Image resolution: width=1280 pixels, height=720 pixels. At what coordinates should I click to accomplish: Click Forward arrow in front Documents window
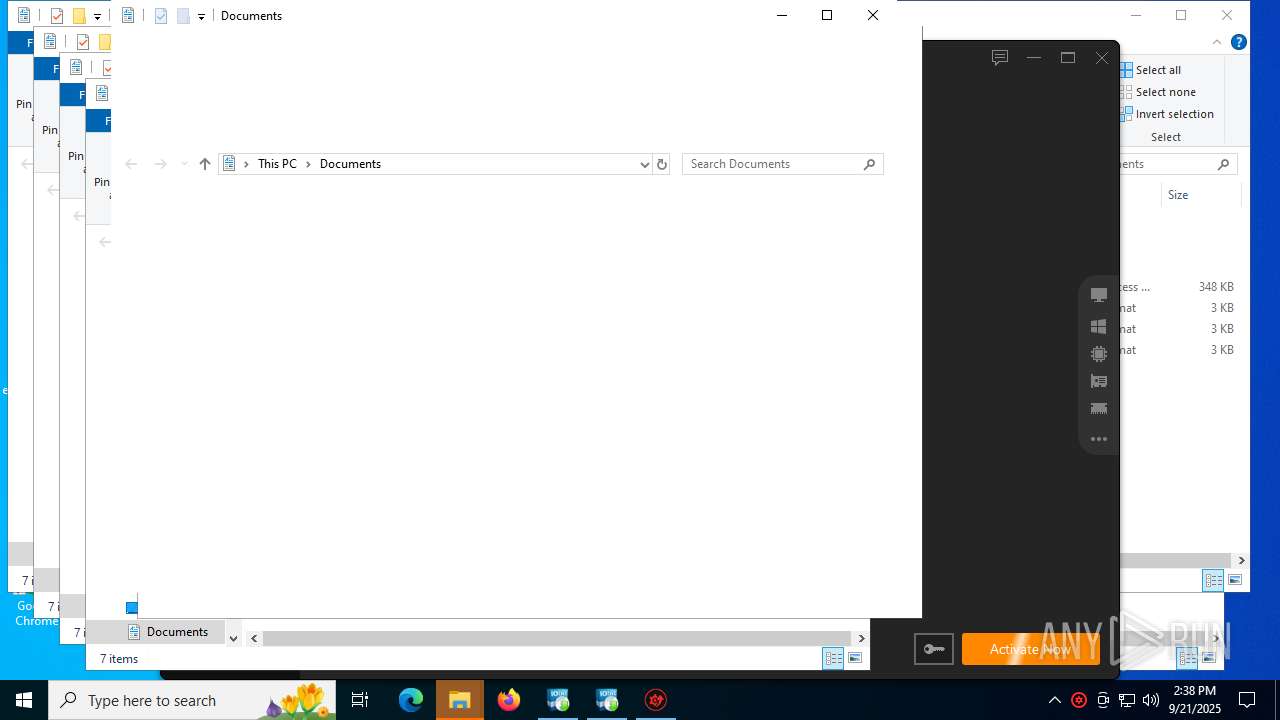point(160,164)
